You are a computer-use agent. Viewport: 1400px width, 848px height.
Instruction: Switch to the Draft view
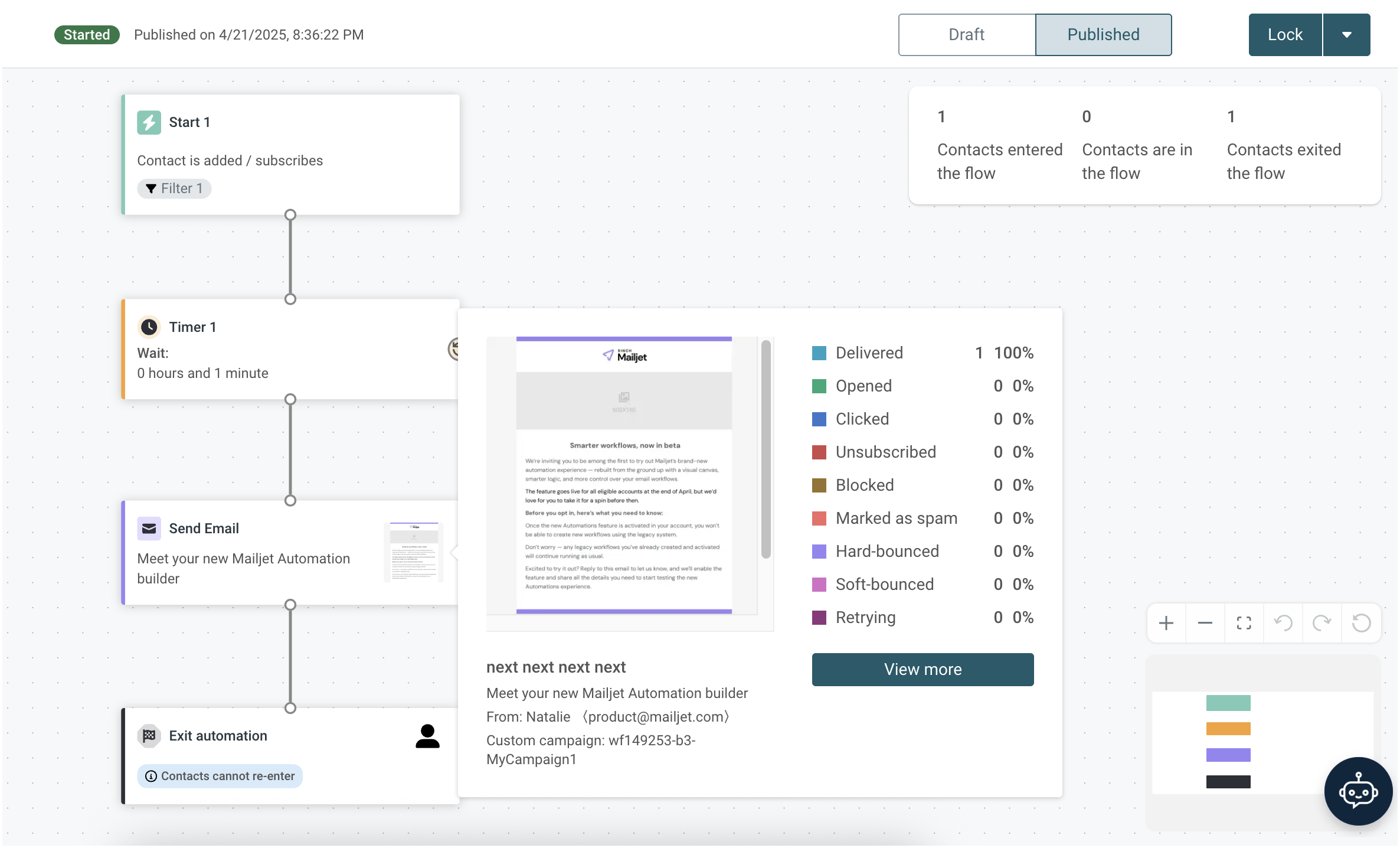[x=967, y=35]
